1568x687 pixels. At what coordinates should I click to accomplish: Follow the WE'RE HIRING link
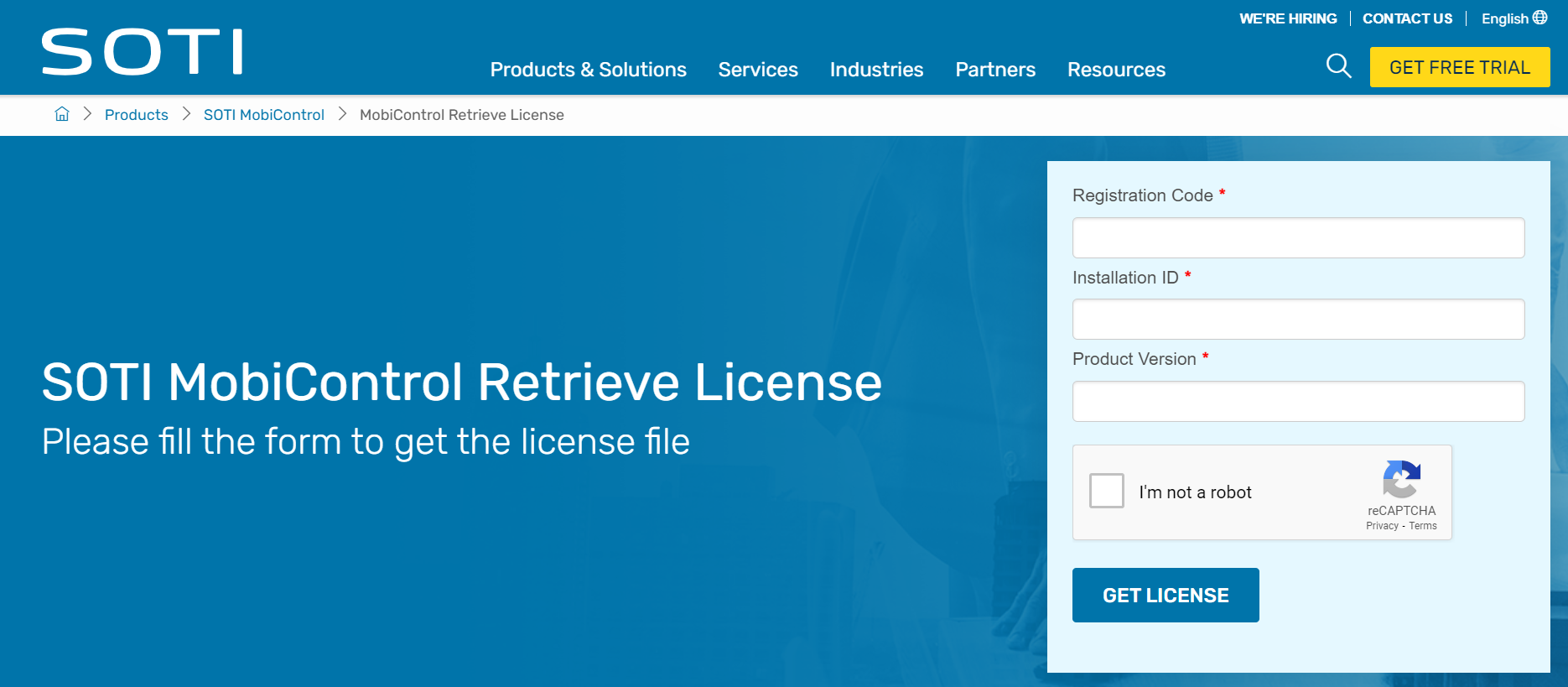point(1288,18)
